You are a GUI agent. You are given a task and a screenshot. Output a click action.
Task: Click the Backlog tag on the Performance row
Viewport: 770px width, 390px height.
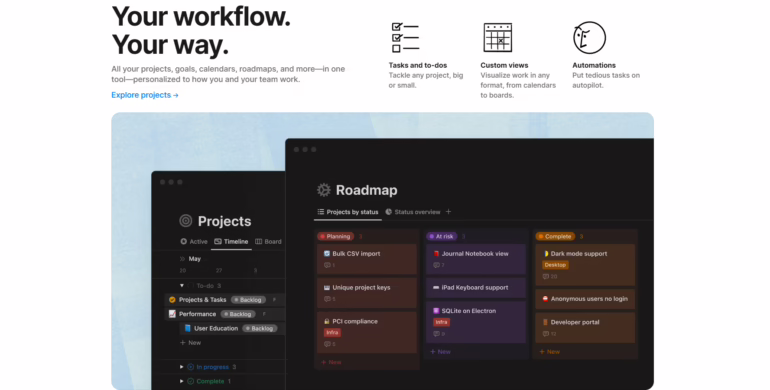[238, 314]
